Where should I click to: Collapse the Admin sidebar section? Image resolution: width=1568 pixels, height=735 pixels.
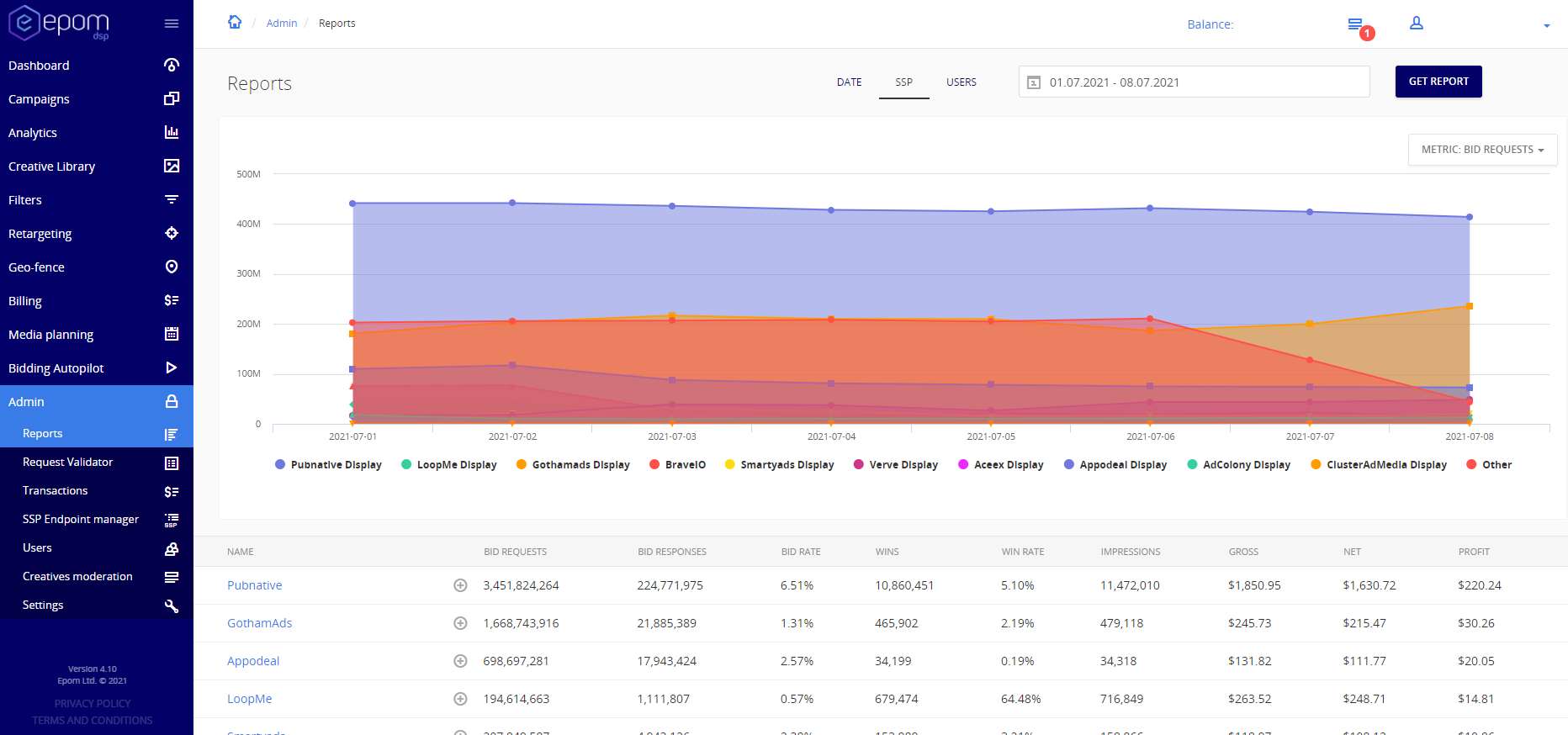pyautogui.click(x=97, y=402)
